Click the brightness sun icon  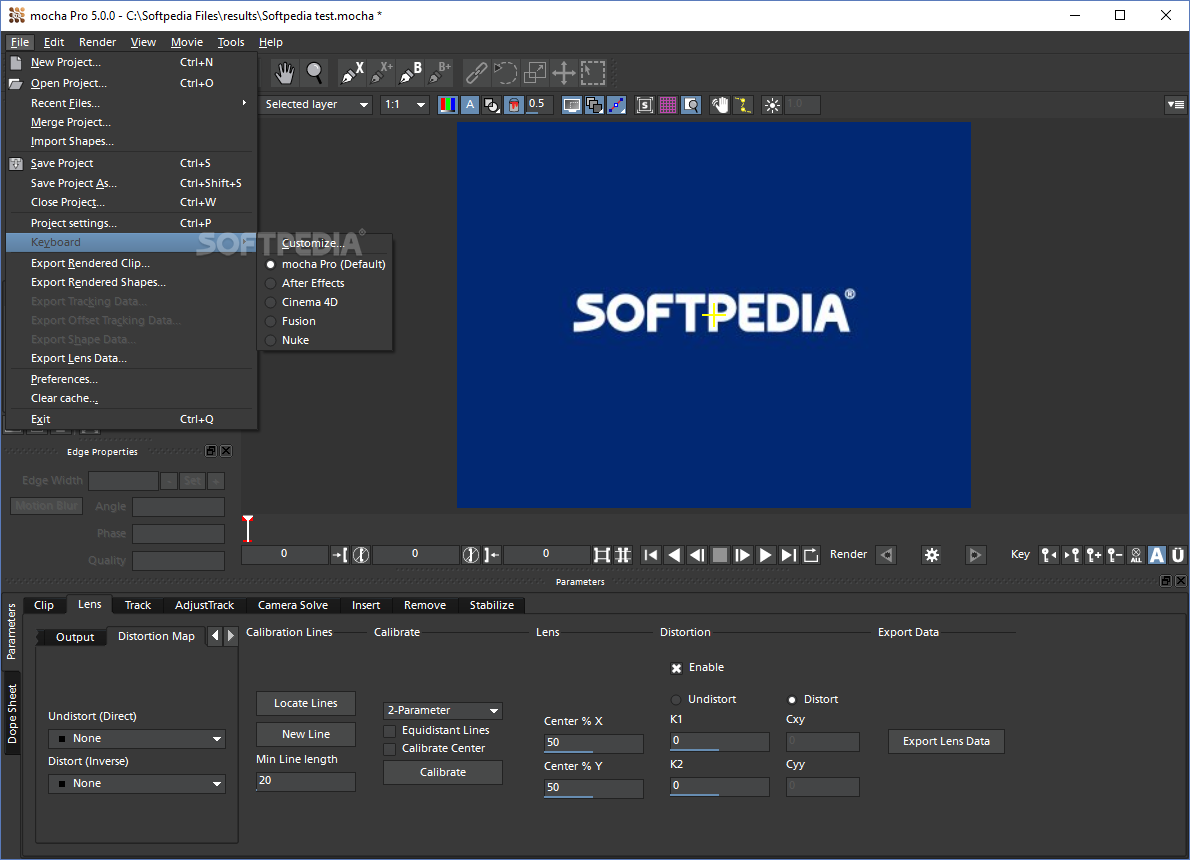pos(772,105)
